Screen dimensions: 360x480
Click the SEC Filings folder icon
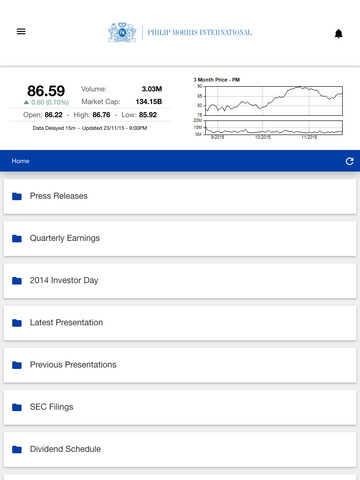pyautogui.click(x=17, y=407)
